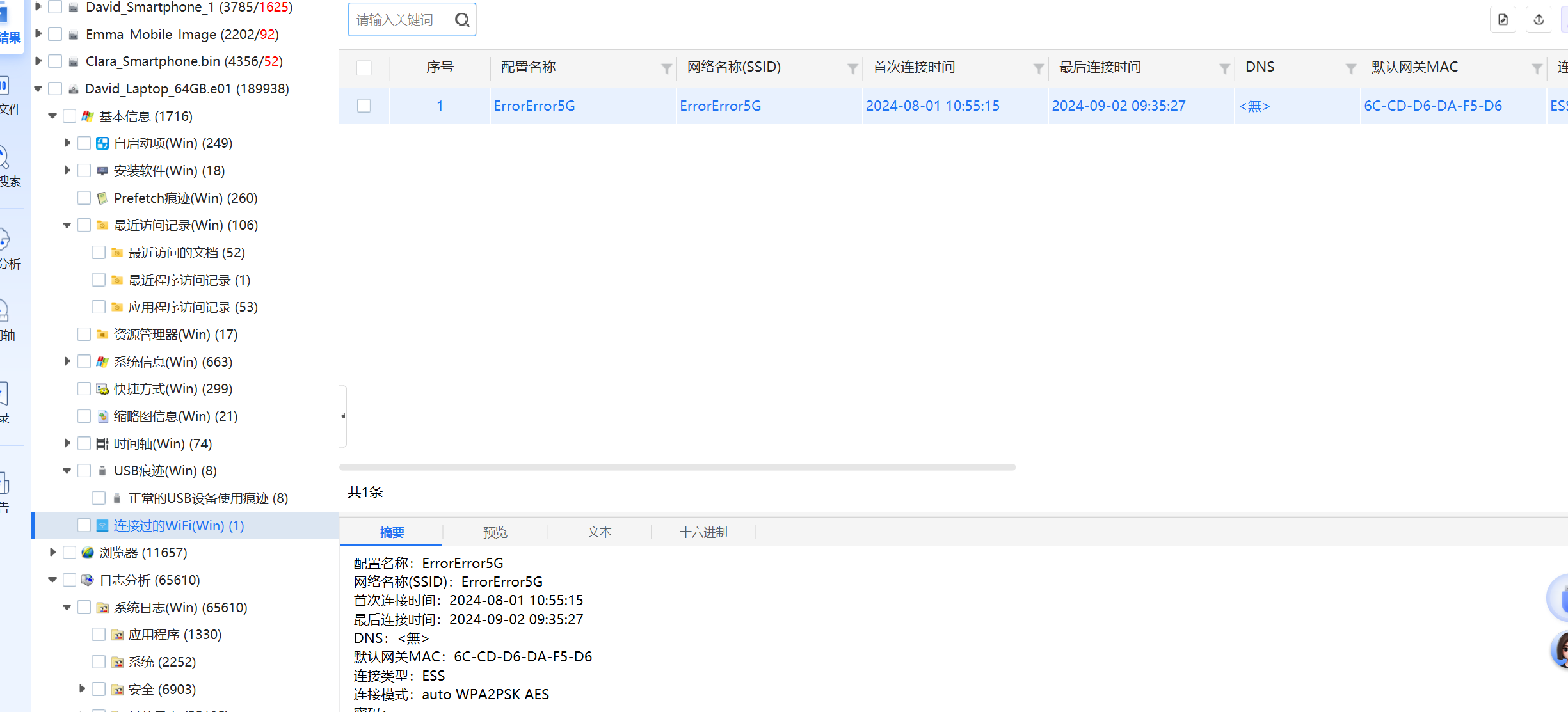Open filter icon for 首次连接时间 column
Image resolution: width=1568 pixels, height=712 pixels.
tap(1039, 68)
